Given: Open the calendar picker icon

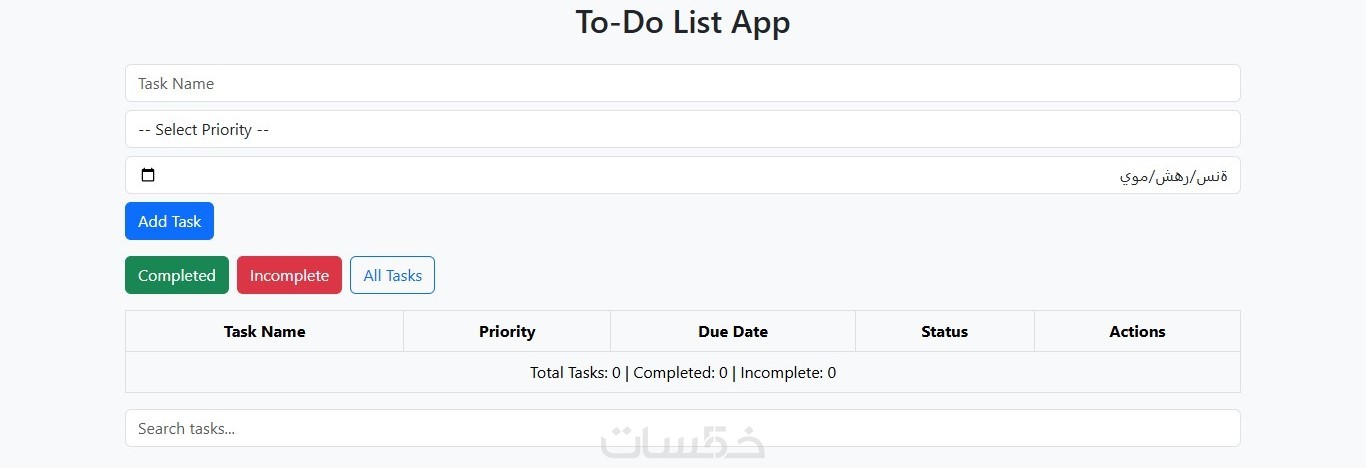Looking at the screenshot, I should [x=148, y=176].
